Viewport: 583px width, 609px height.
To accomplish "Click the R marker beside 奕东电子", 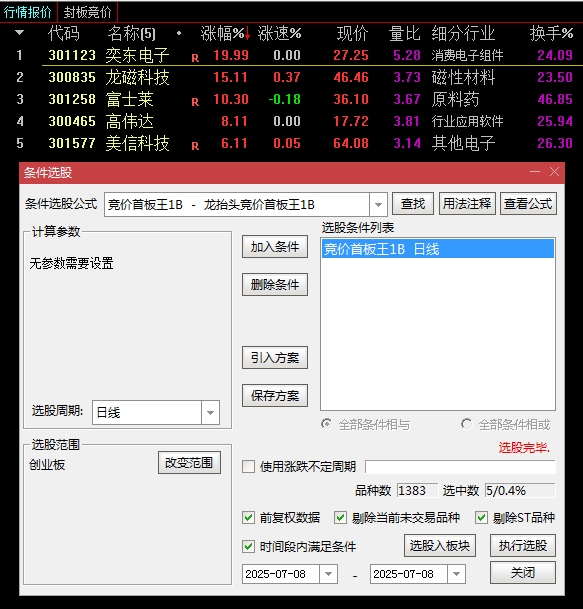I will tap(195, 58).
